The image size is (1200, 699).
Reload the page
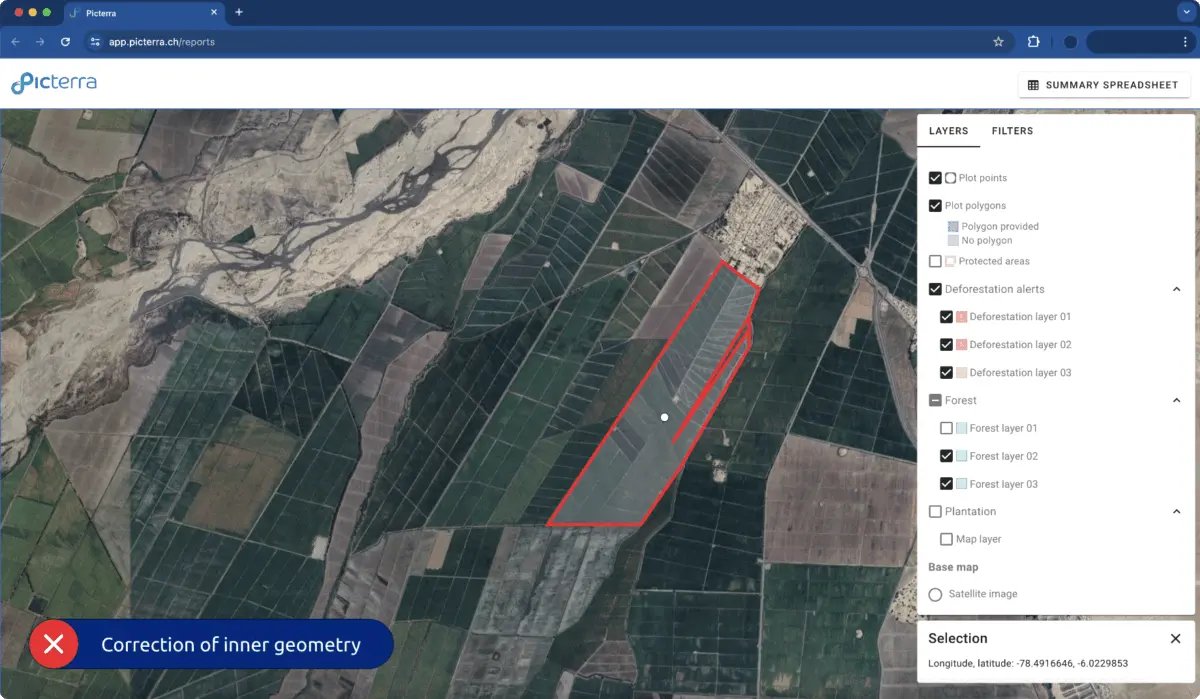click(x=65, y=42)
